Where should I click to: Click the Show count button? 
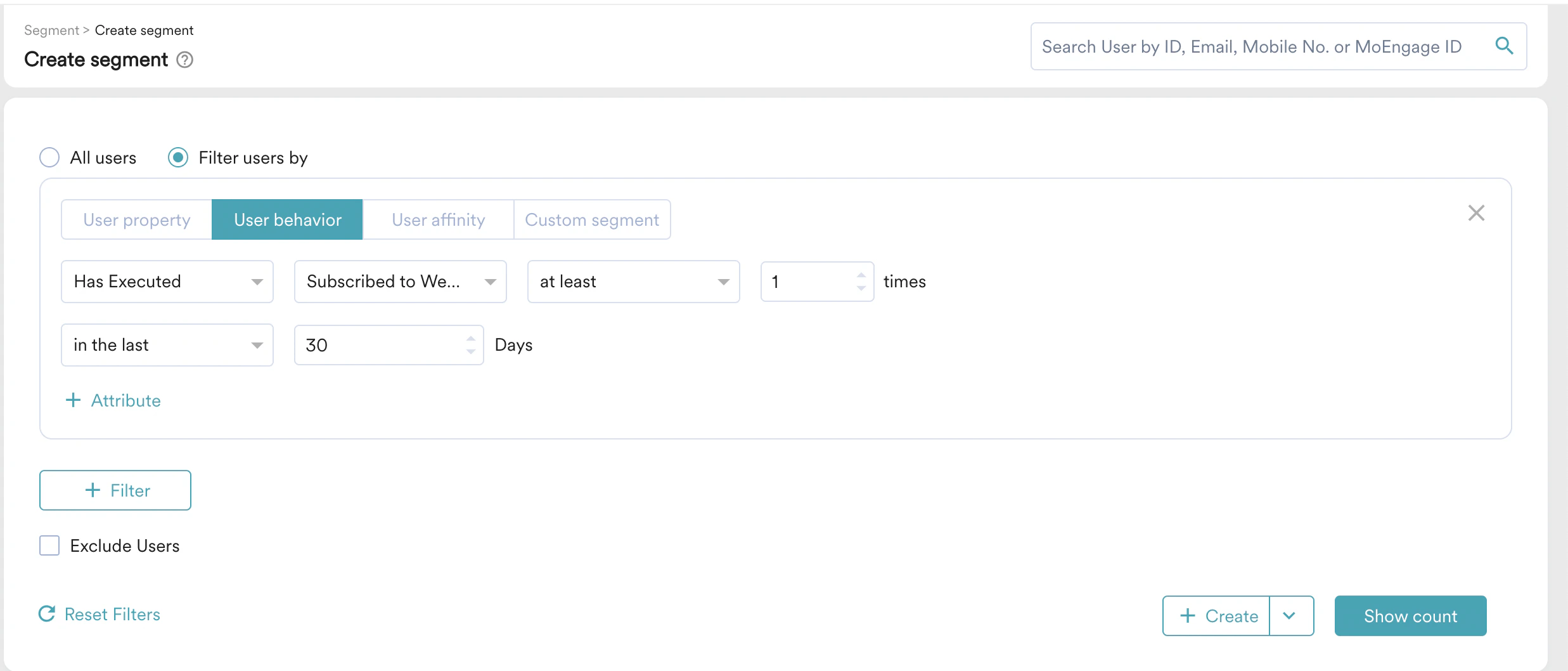click(1410, 615)
